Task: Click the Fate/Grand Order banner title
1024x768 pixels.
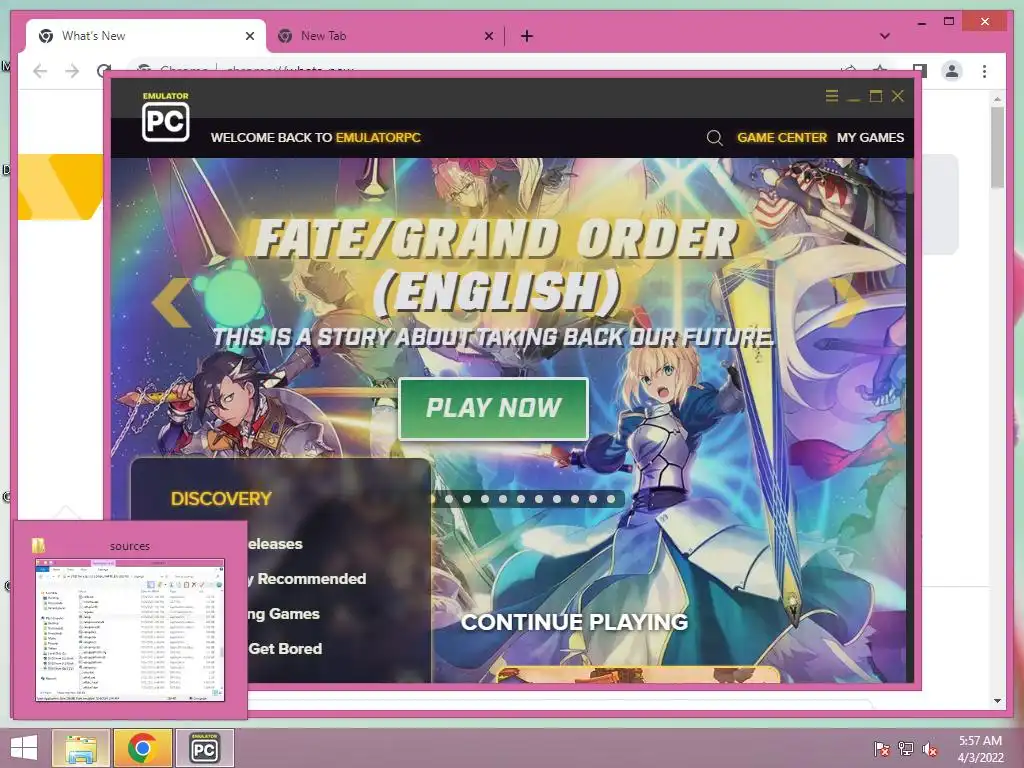Action: coord(496,265)
